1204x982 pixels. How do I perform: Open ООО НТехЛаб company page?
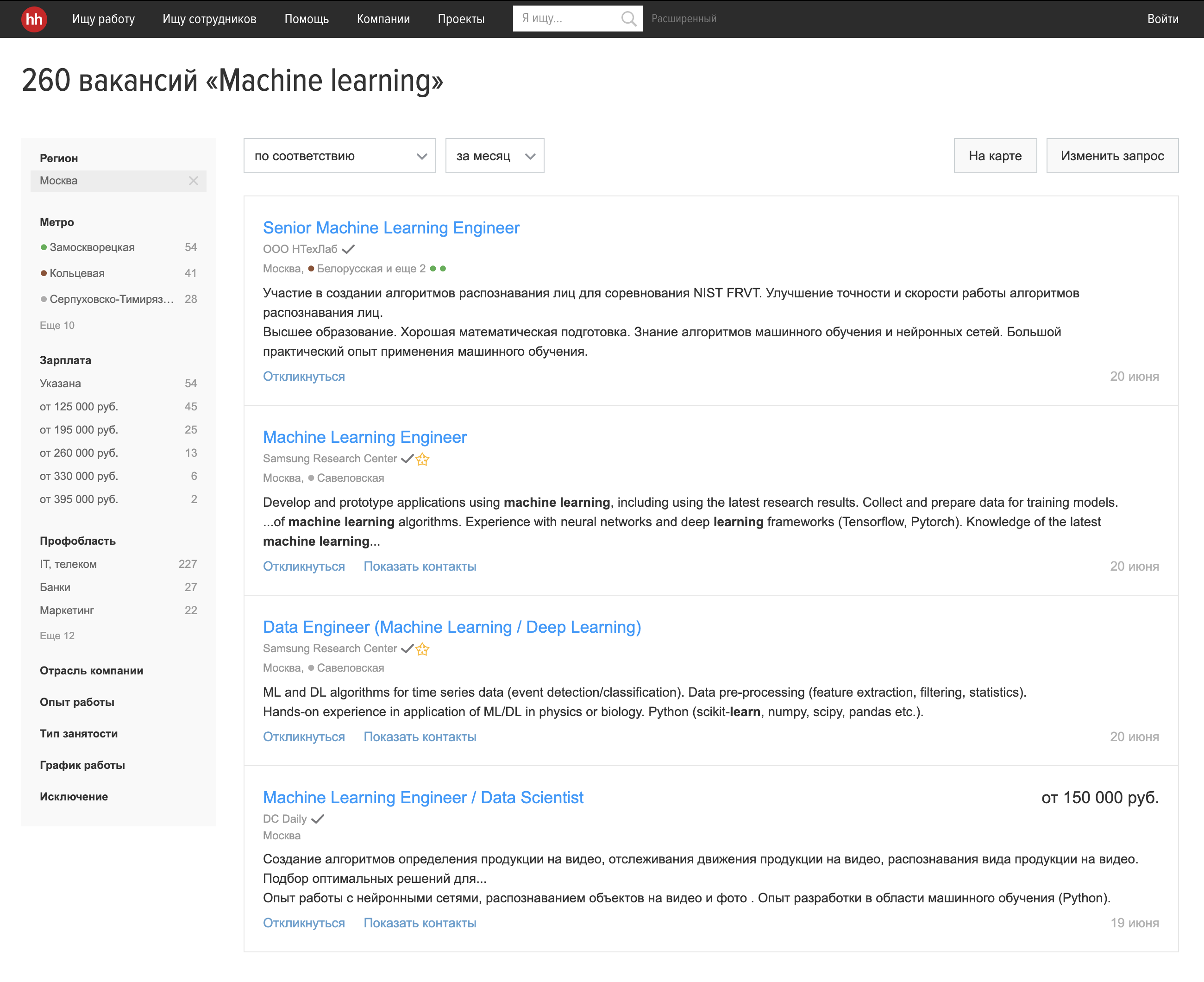pos(300,249)
